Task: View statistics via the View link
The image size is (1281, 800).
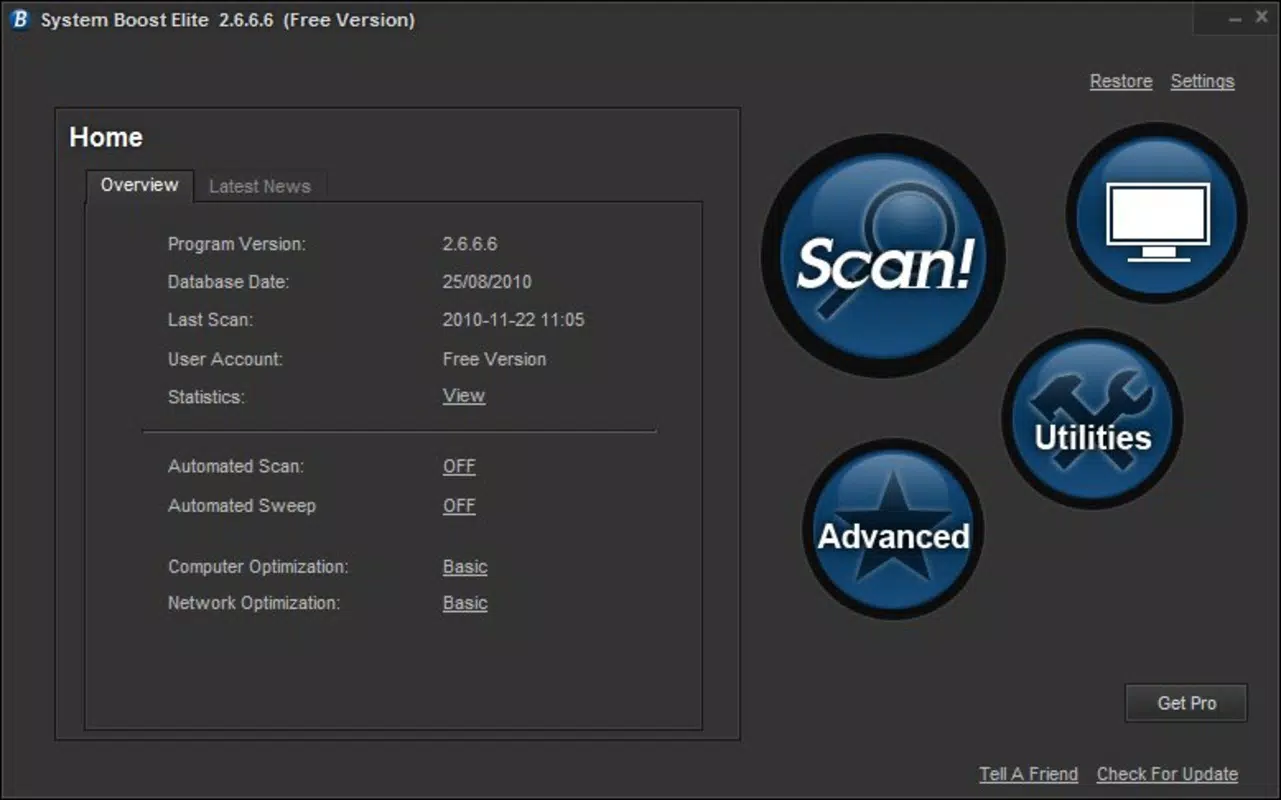Action: click(x=464, y=396)
